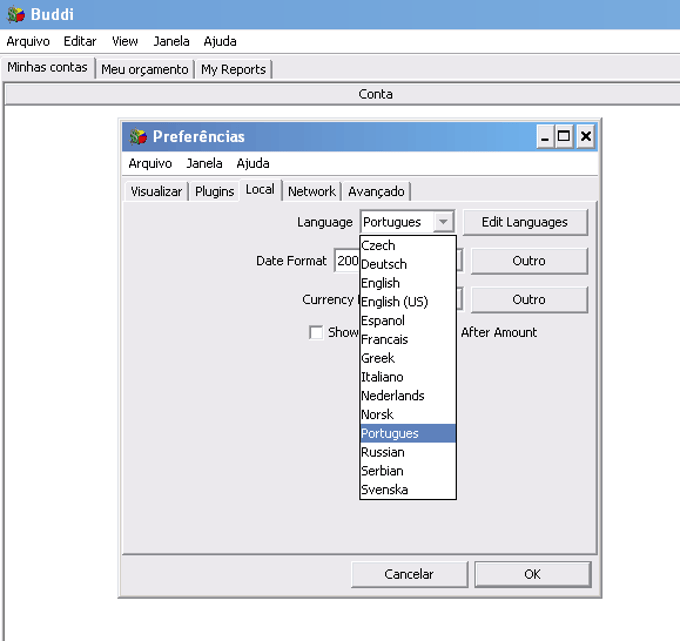Switch to My Reports tab
The height and width of the screenshot is (641, 680).
(233, 69)
